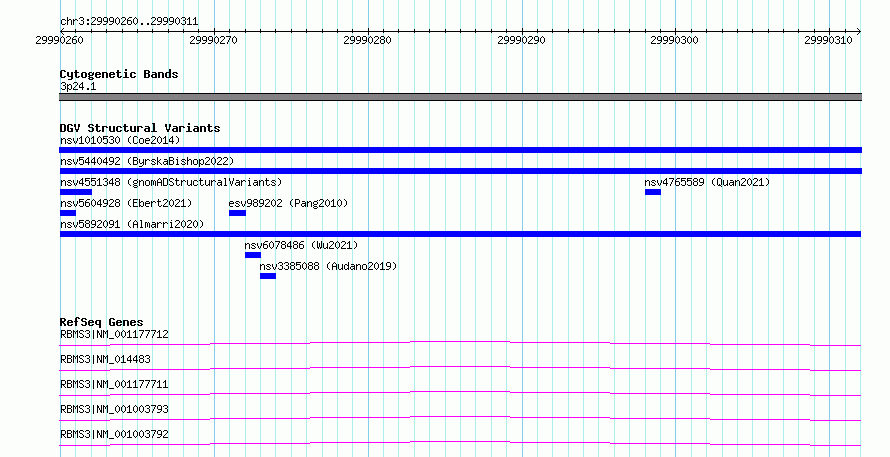890x457 pixels.
Task: Click the RBMS3|NM_001003792 transcript label
Action: pos(114,434)
